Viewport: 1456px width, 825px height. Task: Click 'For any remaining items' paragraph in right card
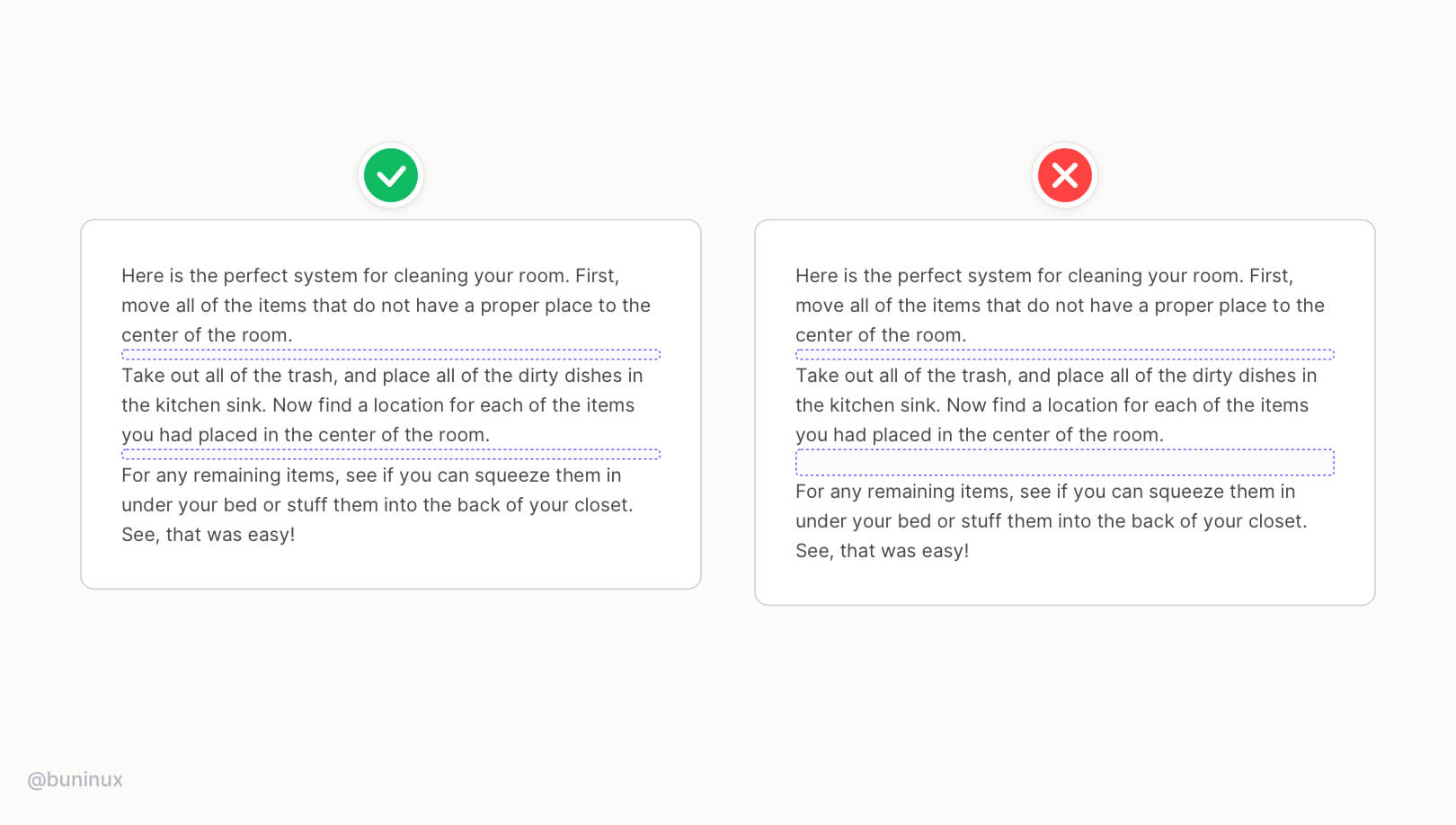coord(1052,521)
